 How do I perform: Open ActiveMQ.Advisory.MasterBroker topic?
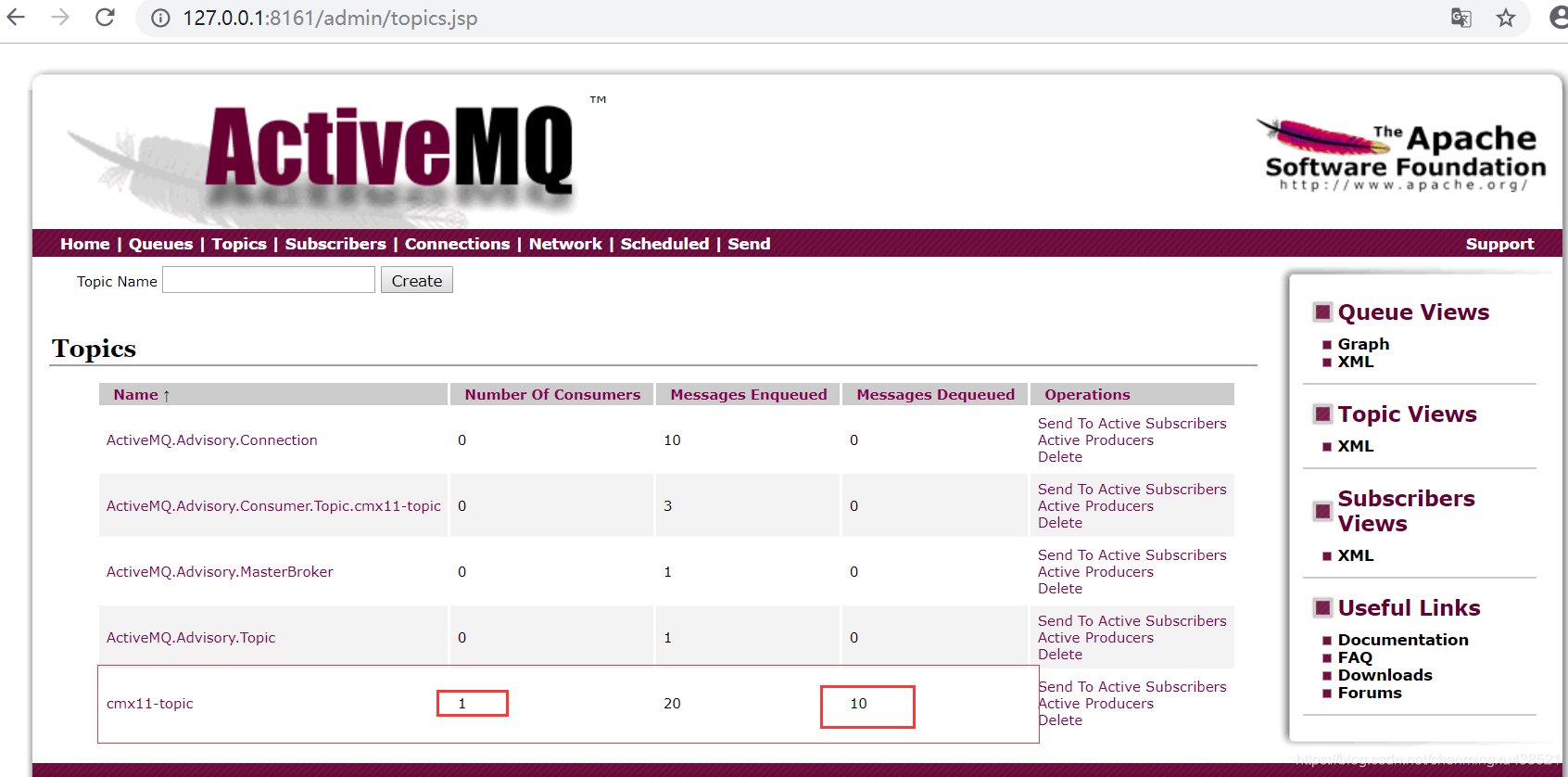220,572
